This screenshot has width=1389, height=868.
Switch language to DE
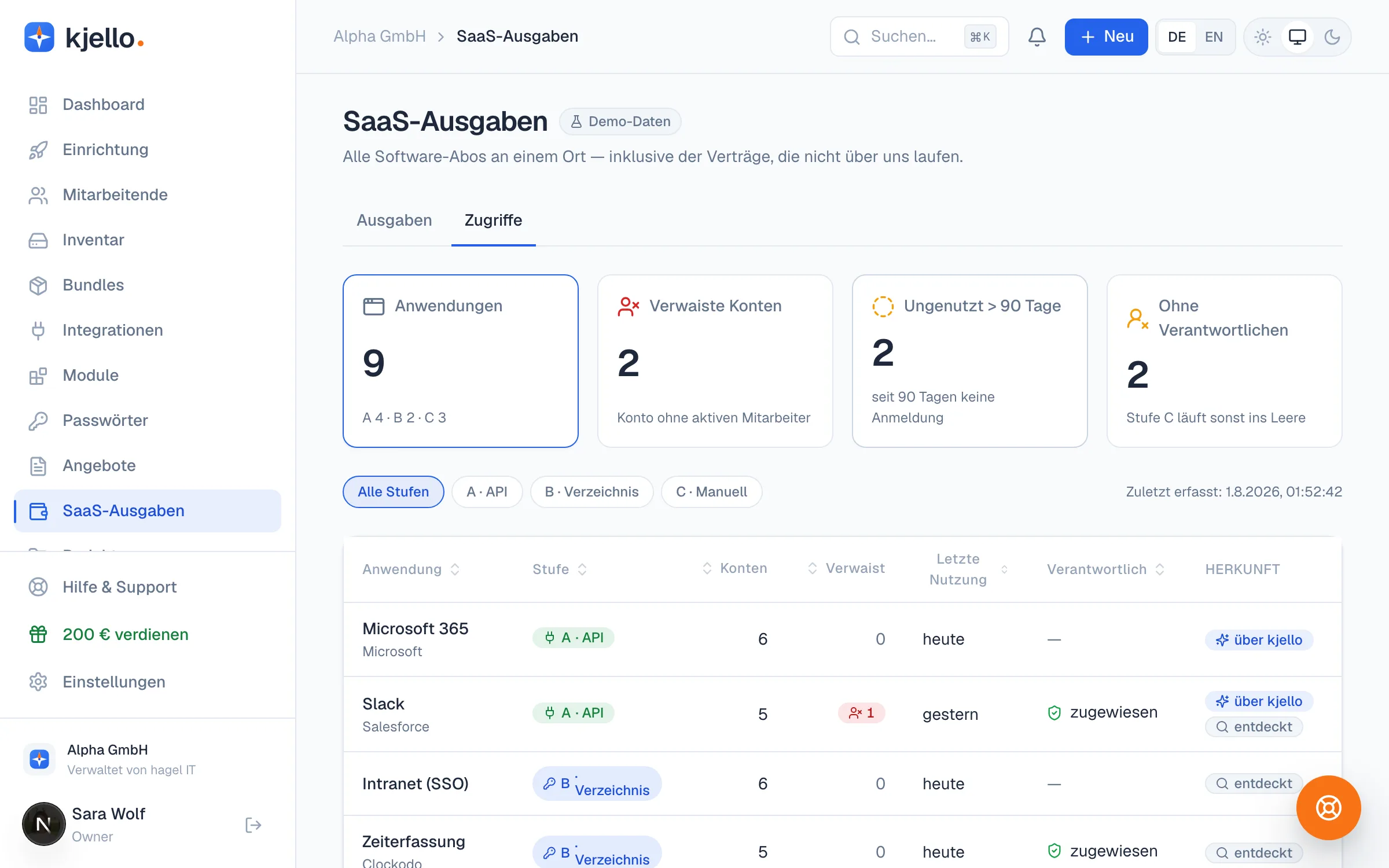coord(1177,37)
